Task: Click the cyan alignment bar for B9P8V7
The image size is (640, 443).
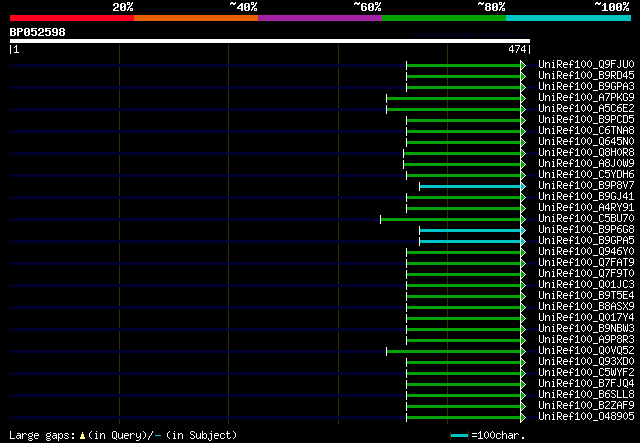Action: click(x=471, y=187)
